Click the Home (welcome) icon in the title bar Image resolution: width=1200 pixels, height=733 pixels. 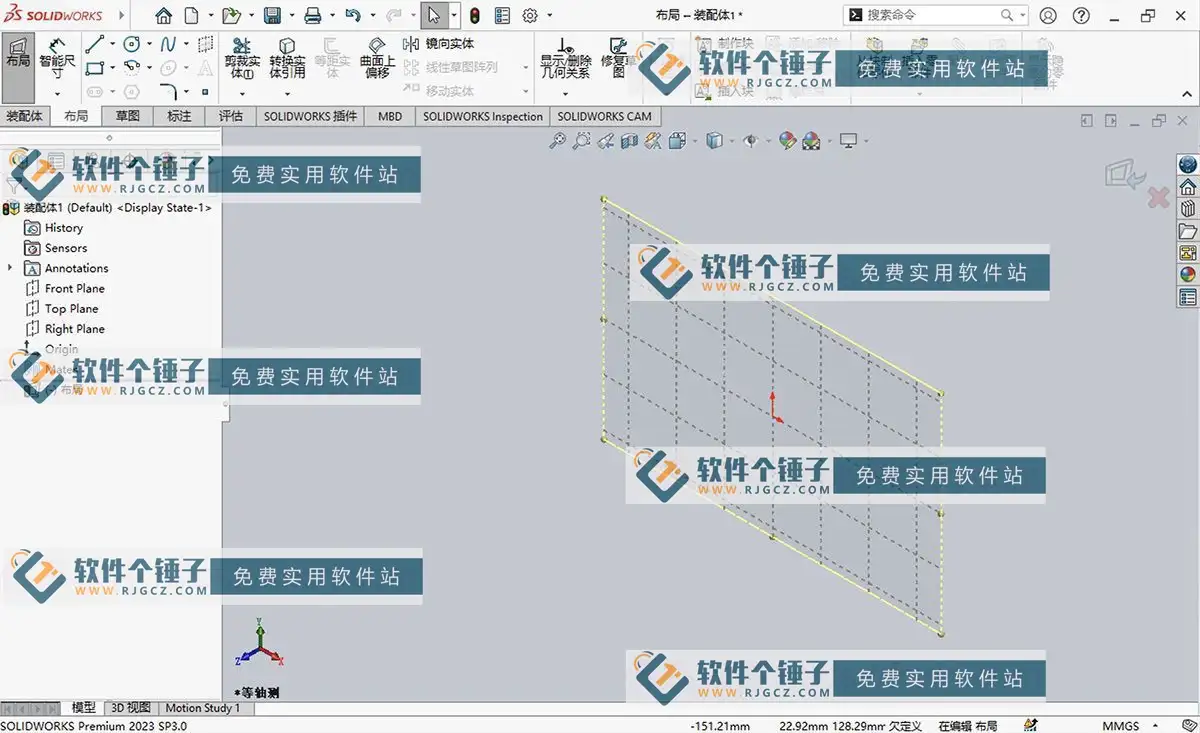tap(164, 16)
